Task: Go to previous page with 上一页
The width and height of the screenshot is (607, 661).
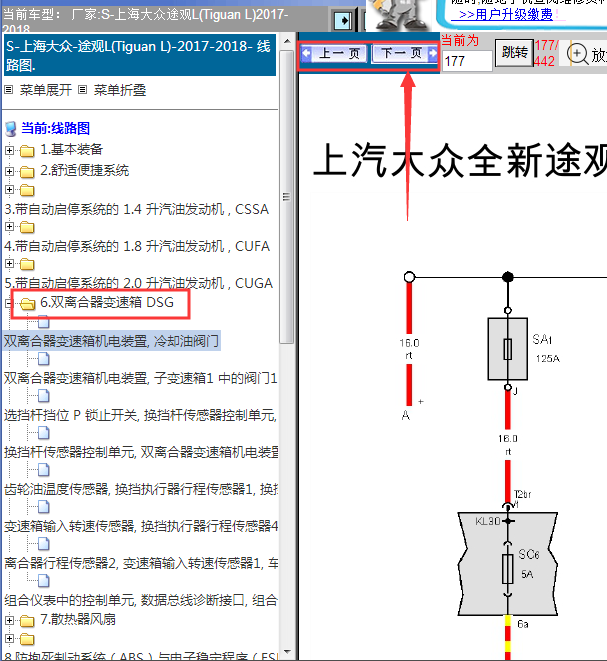Action: [x=333, y=54]
